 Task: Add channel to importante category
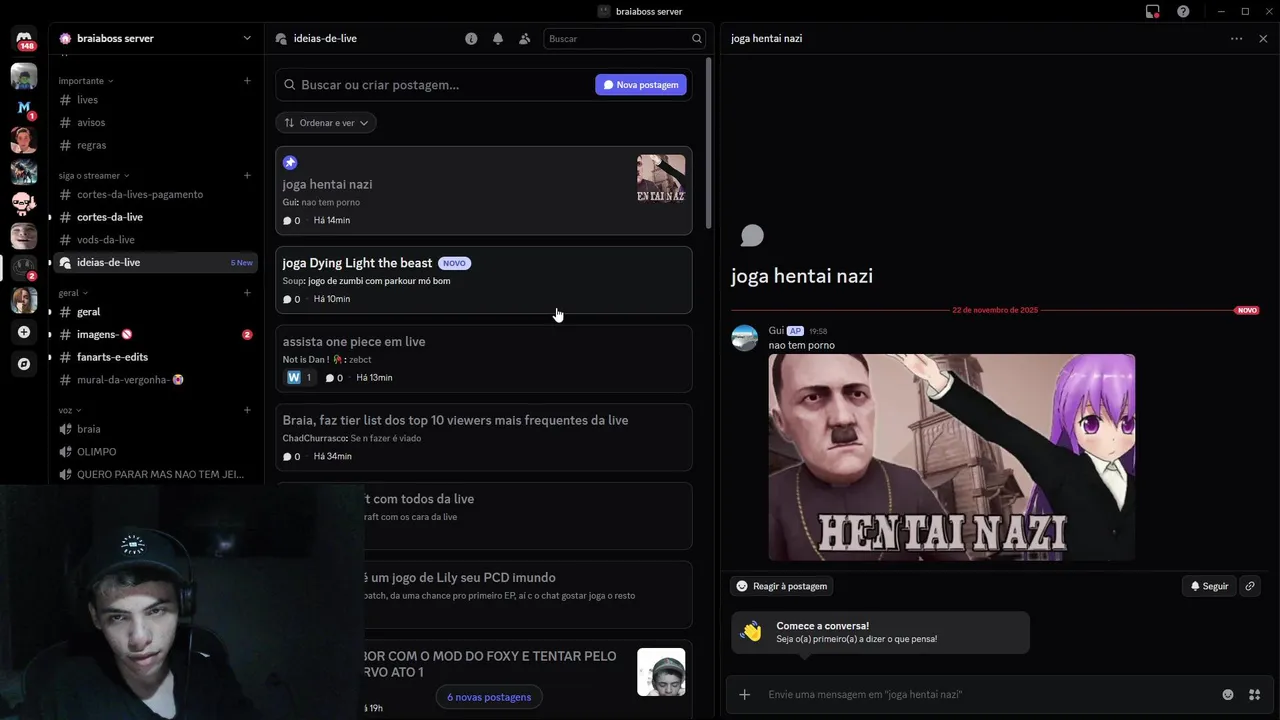(x=247, y=81)
